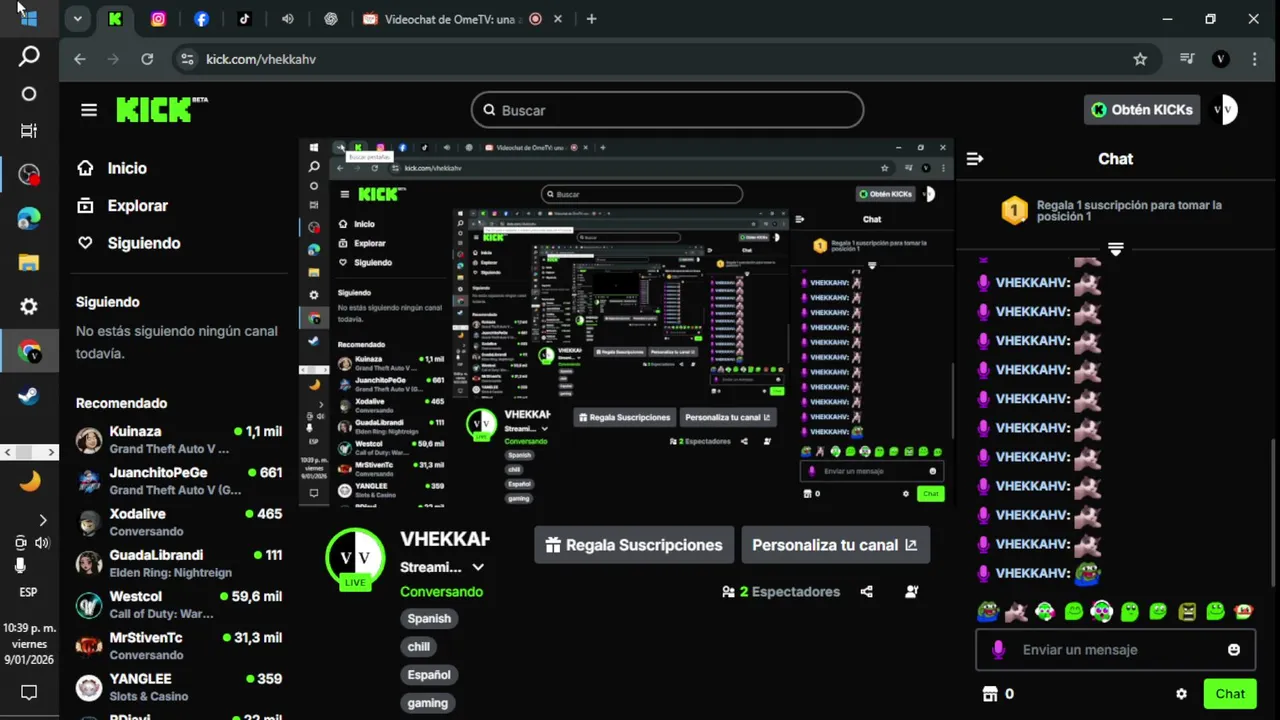This screenshot has height=720, width=1280.
Task: Open recommended channel JuanchitoPeGe
Action: [x=179, y=481]
